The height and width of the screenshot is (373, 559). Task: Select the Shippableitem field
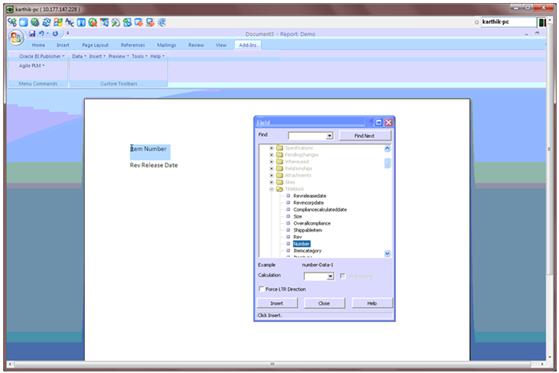(x=308, y=230)
